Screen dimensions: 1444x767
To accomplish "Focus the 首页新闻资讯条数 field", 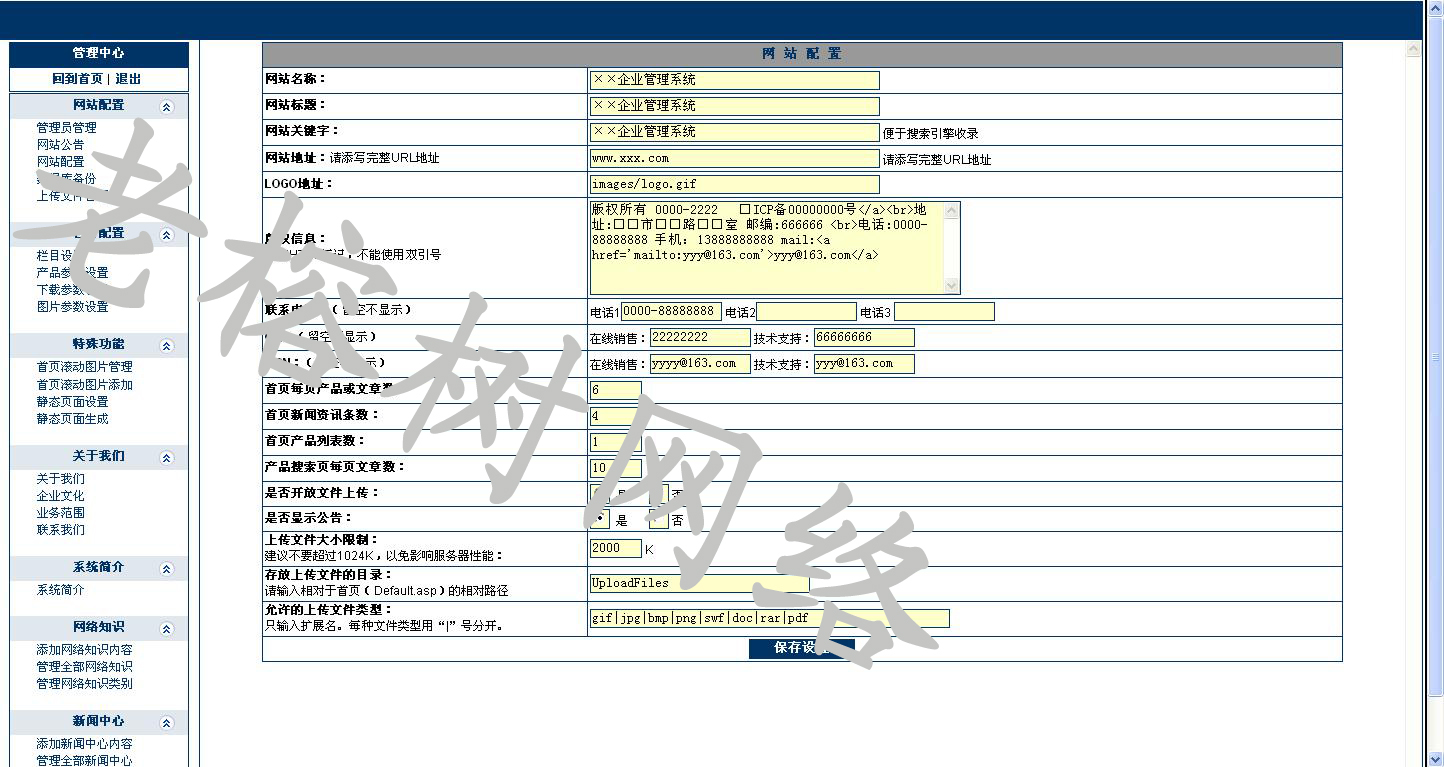I will (615, 416).
